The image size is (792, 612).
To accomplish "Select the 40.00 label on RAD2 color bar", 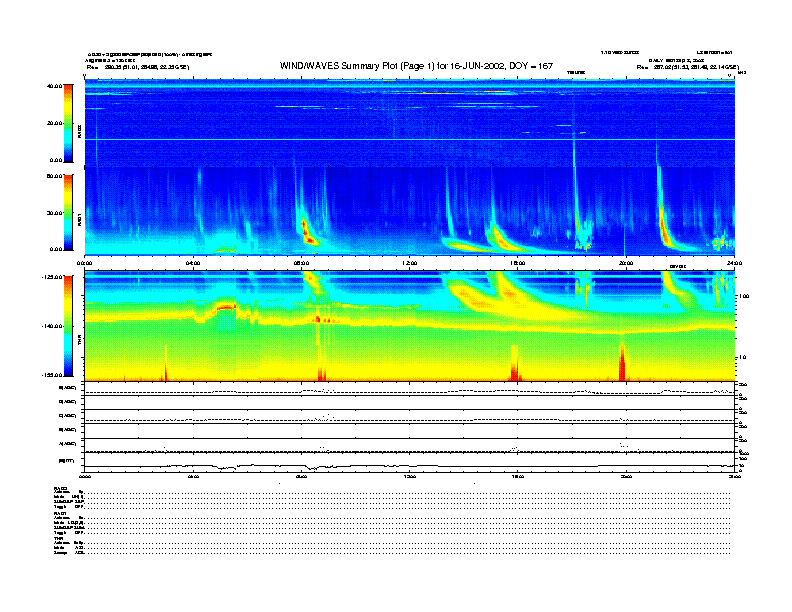I will click(54, 86).
